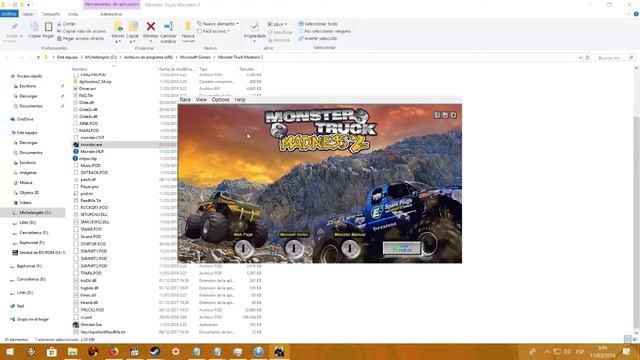The image size is (640, 360).
Task: Click the green button in game launcher
Action: coord(402,248)
